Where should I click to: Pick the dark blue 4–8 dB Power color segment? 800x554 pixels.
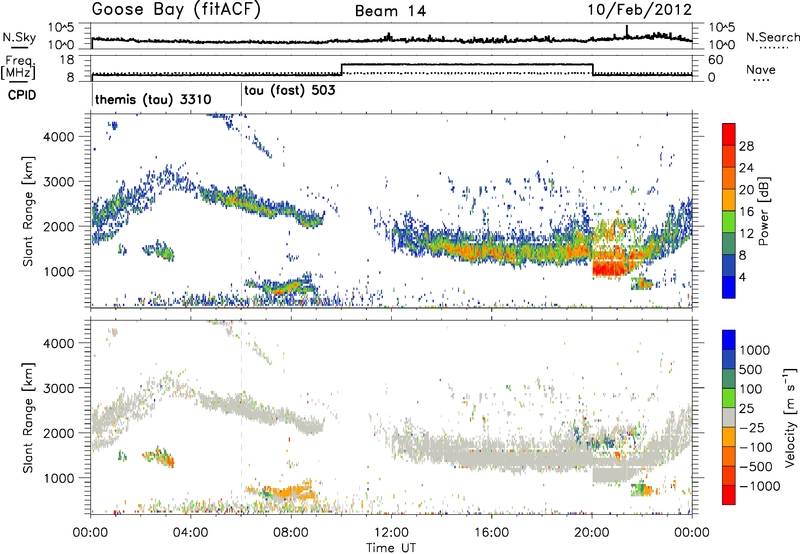pyautogui.click(x=729, y=266)
